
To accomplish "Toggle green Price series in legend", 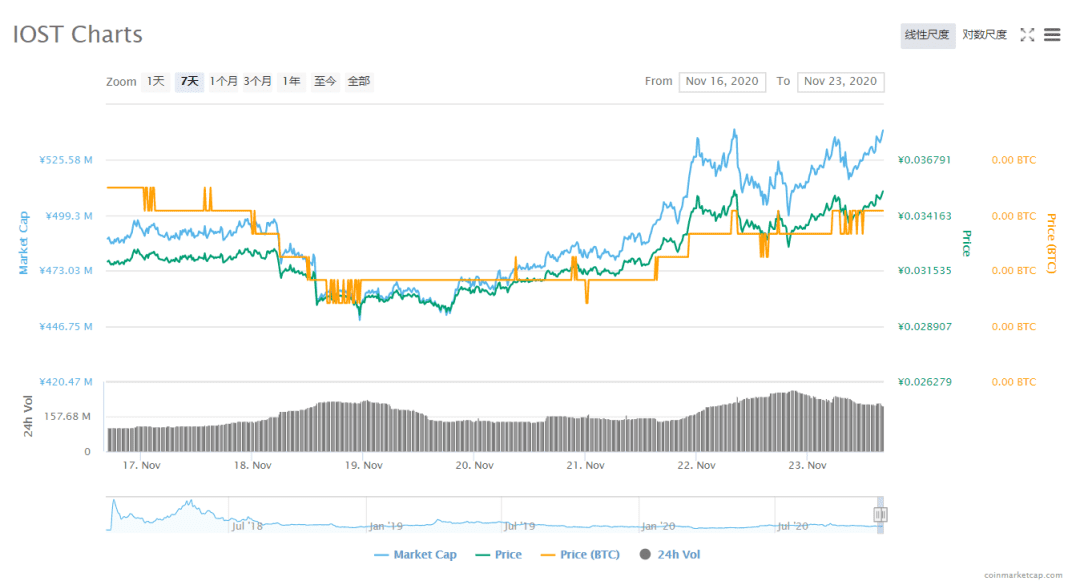I will click(x=499, y=555).
